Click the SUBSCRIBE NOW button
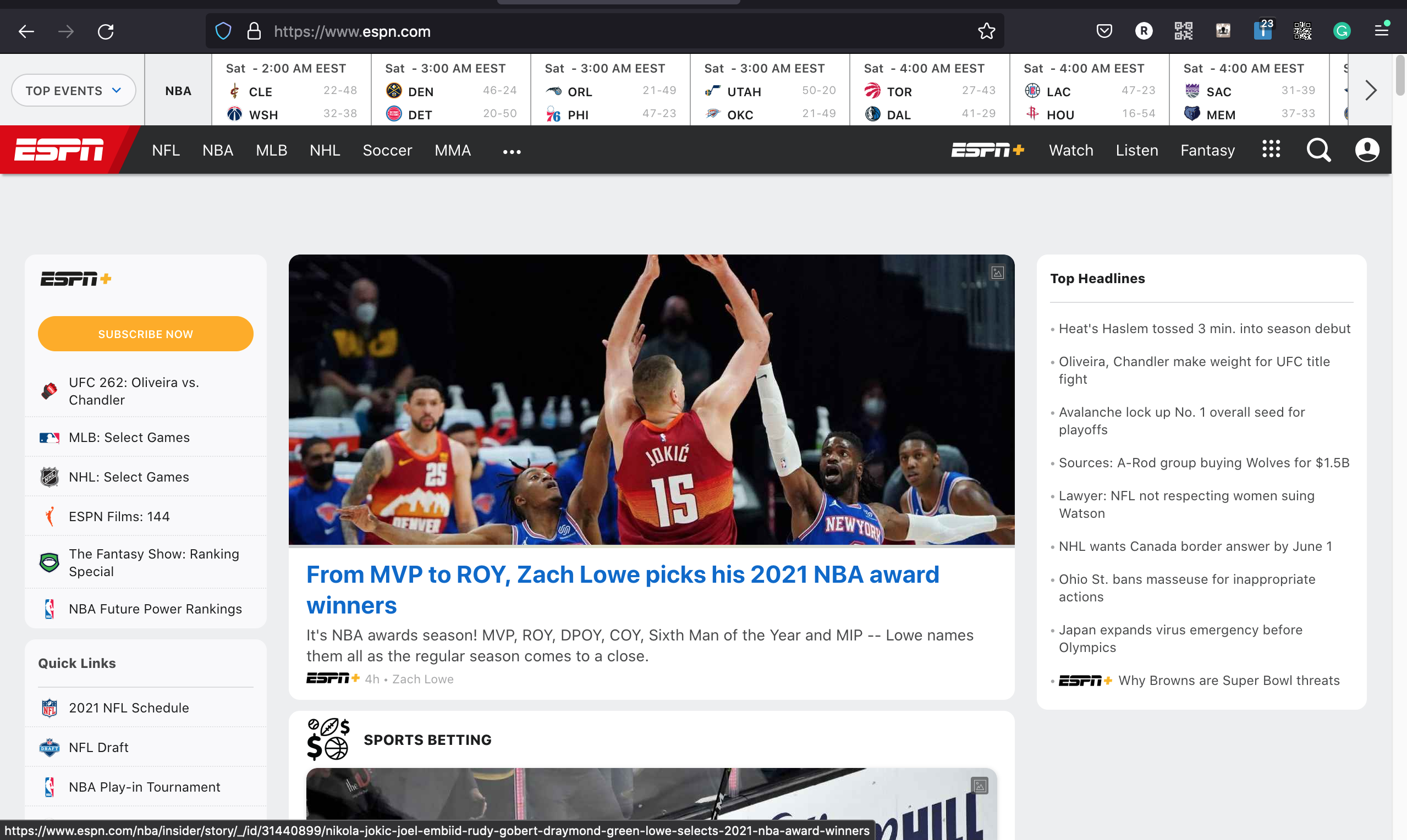The width and height of the screenshot is (1407, 840). point(145,333)
